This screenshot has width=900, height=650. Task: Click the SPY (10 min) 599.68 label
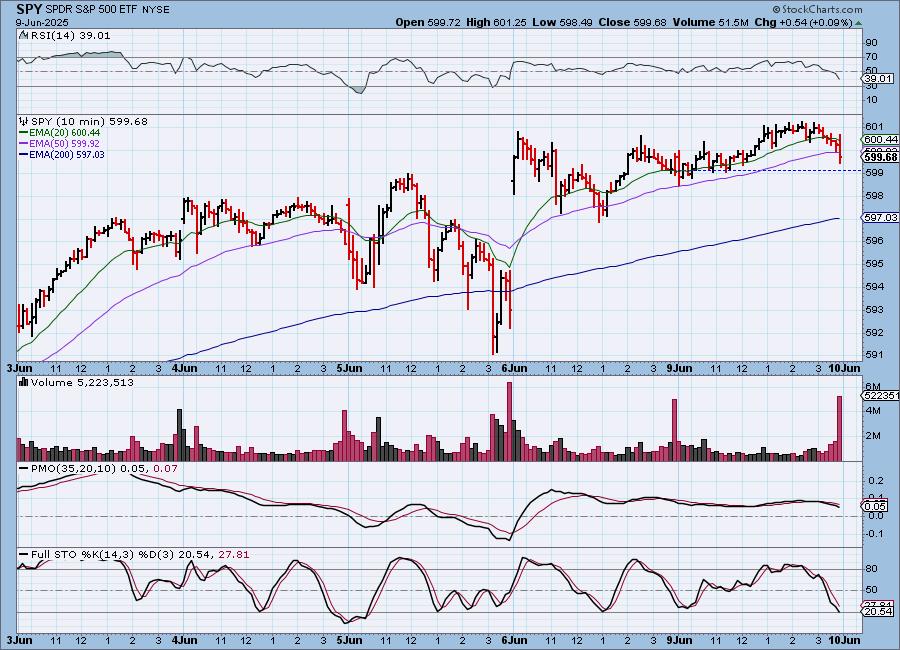89,121
